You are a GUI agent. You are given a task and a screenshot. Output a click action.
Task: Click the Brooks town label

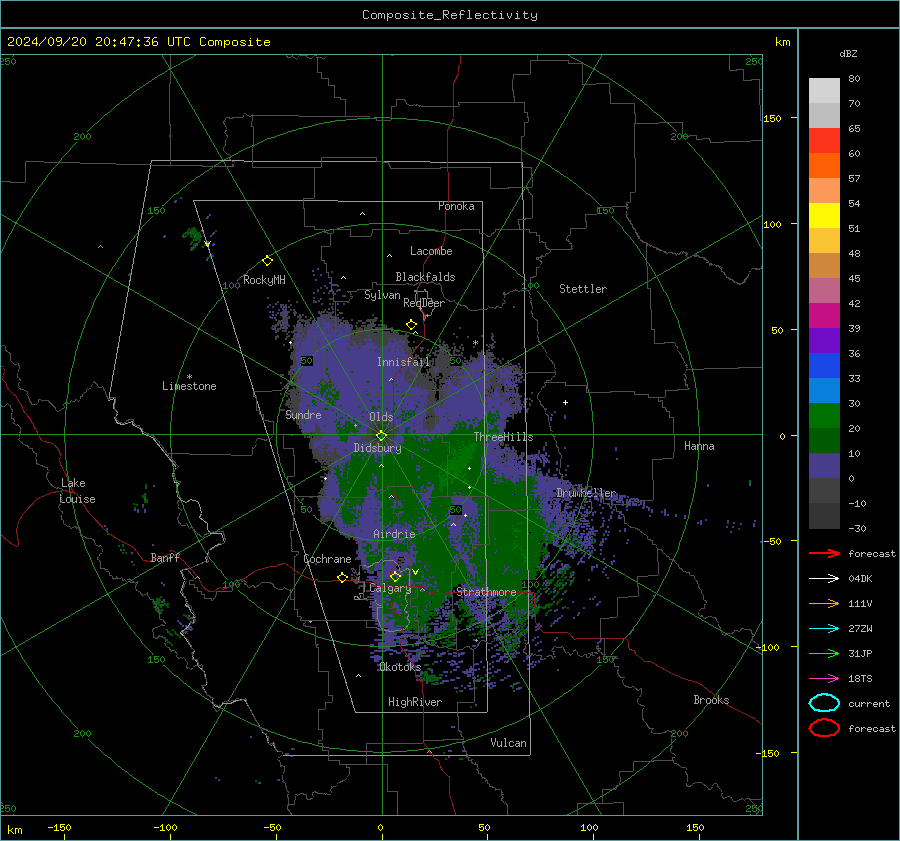pos(711,700)
